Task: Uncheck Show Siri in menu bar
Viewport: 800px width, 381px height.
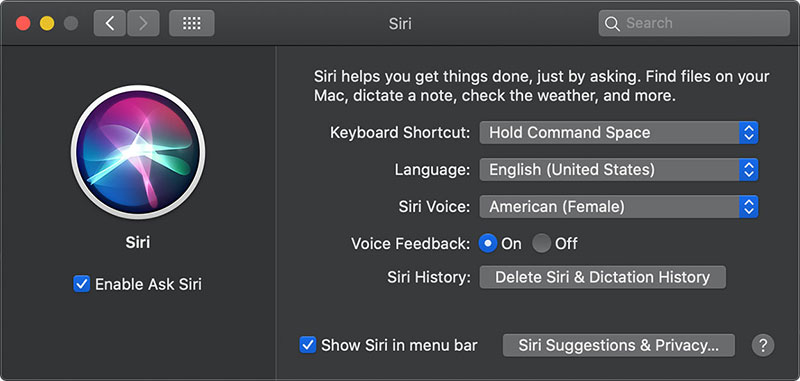Action: (308, 345)
